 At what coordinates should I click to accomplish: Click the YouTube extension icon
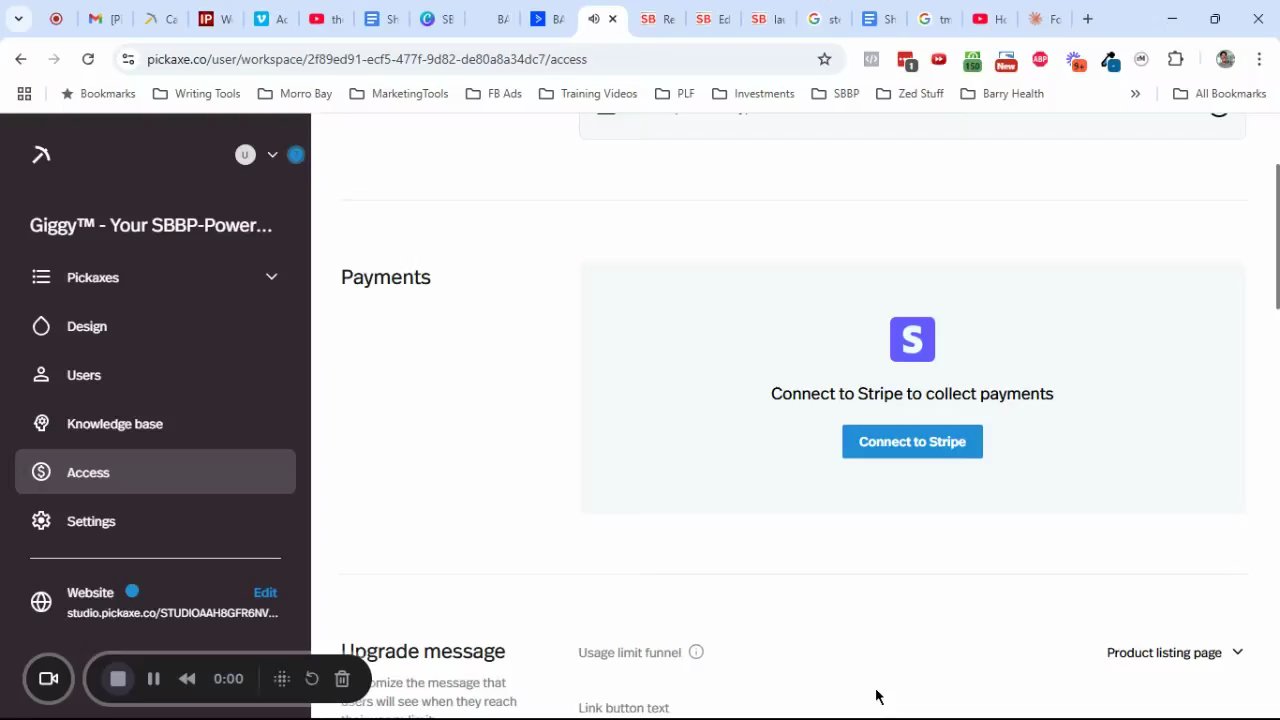pyautogui.click(x=938, y=60)
